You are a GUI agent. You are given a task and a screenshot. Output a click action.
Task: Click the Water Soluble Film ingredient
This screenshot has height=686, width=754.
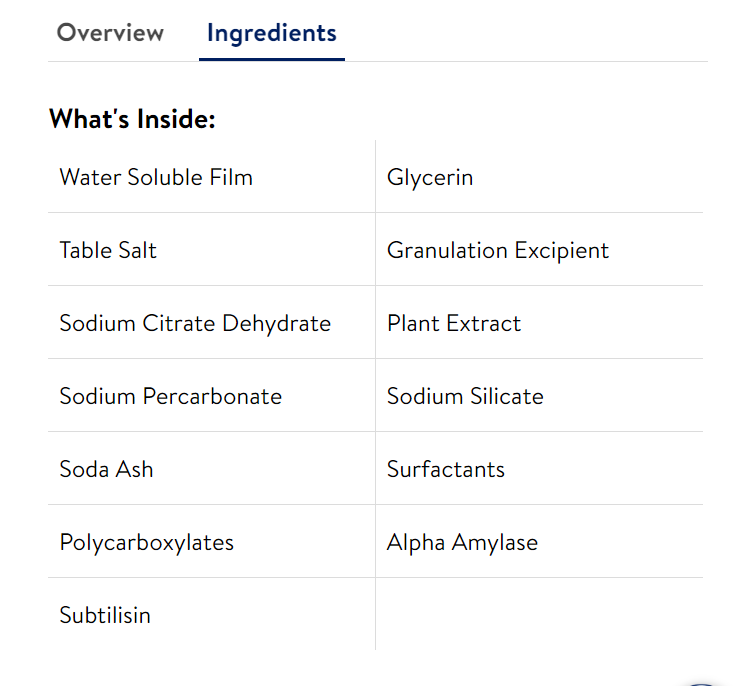156,177
